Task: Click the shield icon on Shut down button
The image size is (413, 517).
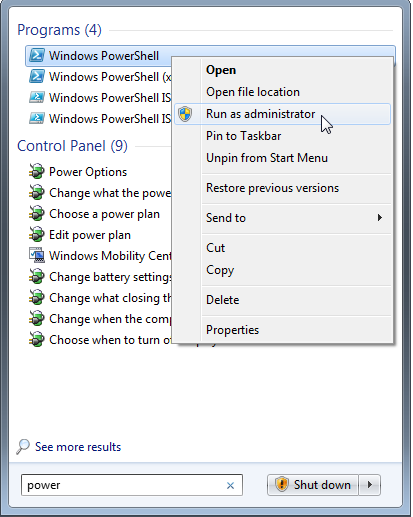Action: point(281,484)
